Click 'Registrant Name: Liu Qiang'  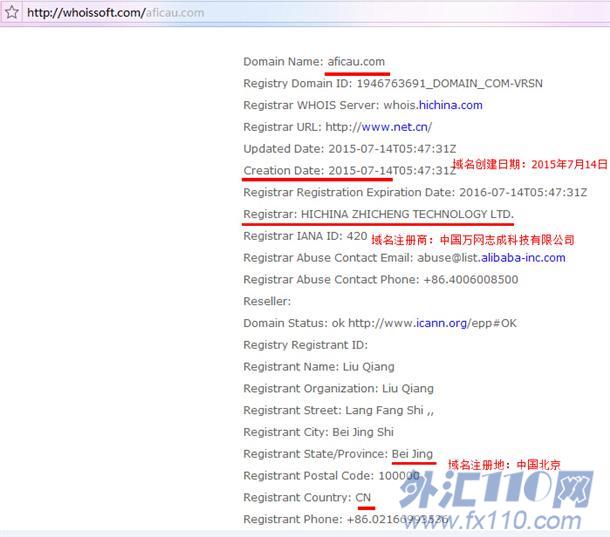(319, 367)
